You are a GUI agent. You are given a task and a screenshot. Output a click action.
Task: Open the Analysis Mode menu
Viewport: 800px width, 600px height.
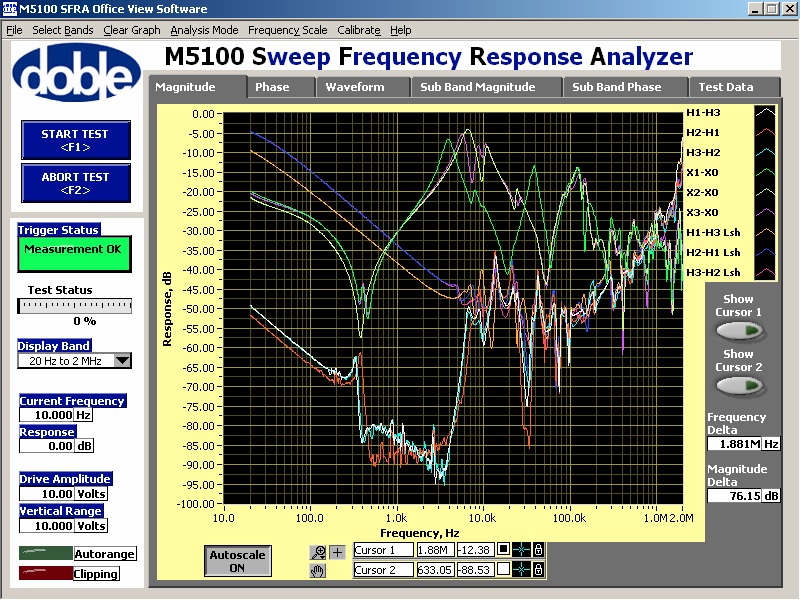click(204, 30)
